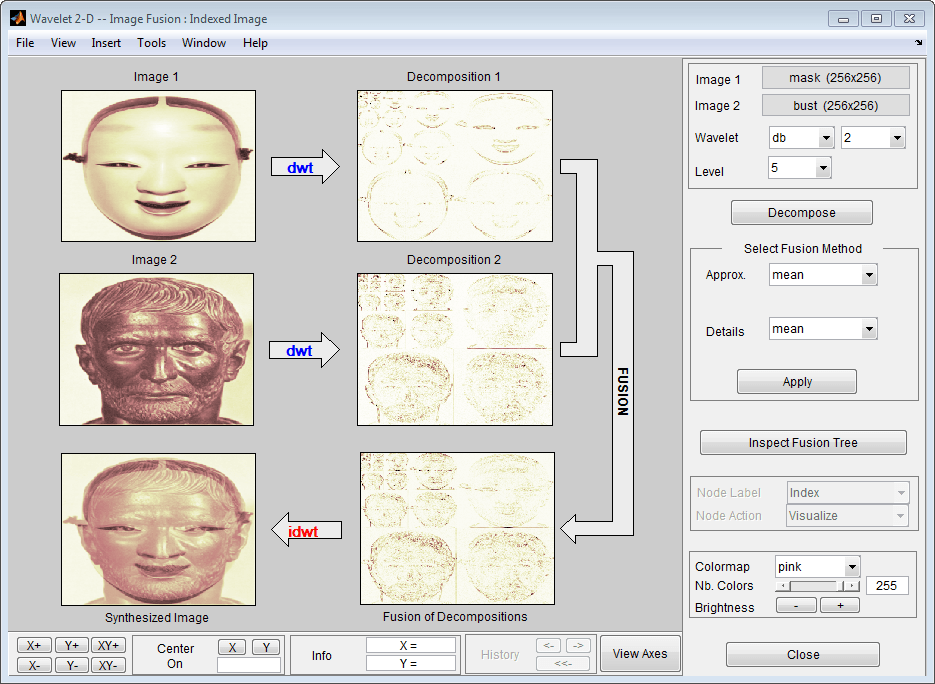
Task: Click the Info Y = field
Action: [410, 663]
